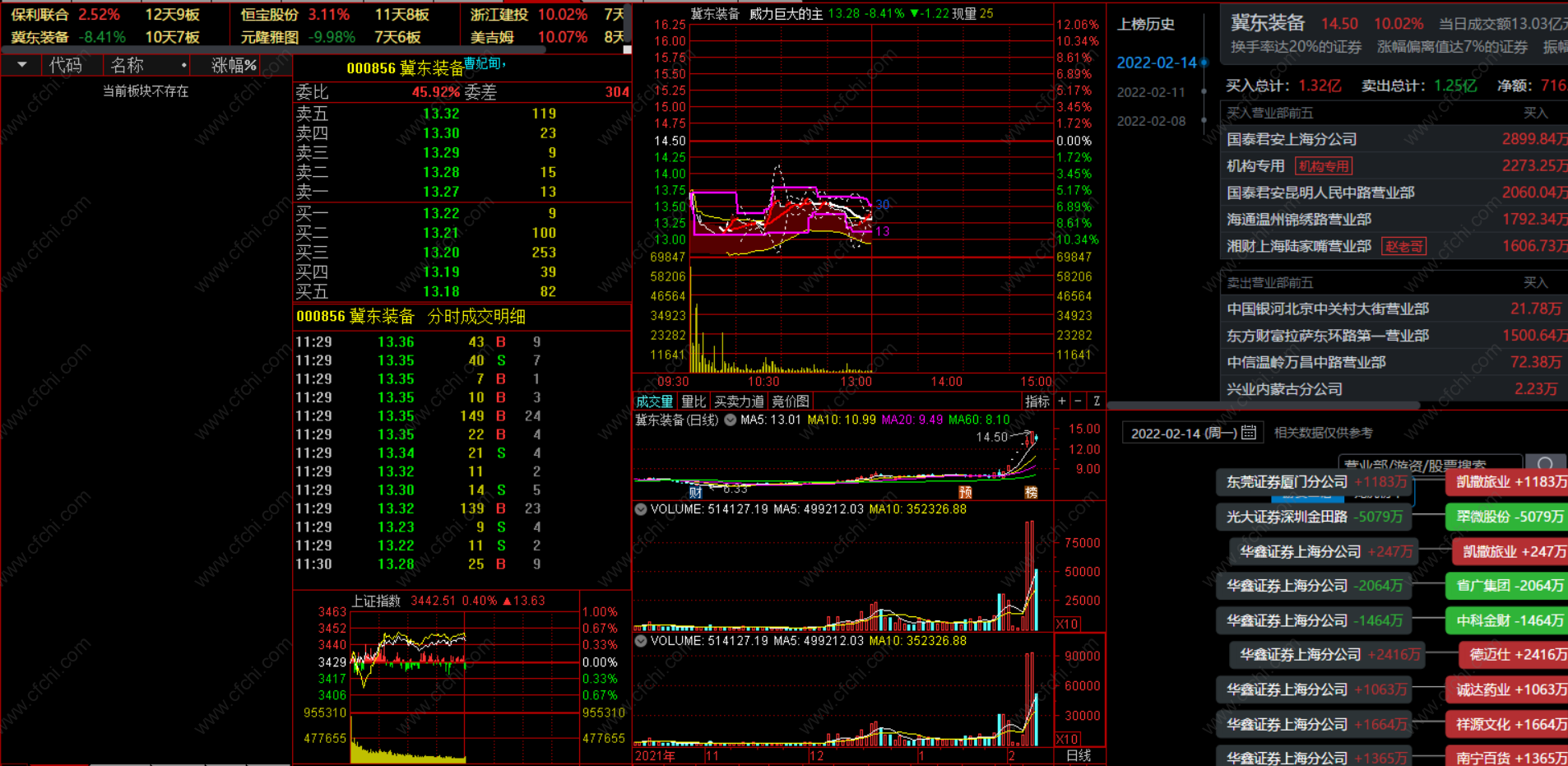Viewport: 1568px width, 766px height.
Task: Click 翠微股份 -5079万 green node
Action: click(1508, 517)
